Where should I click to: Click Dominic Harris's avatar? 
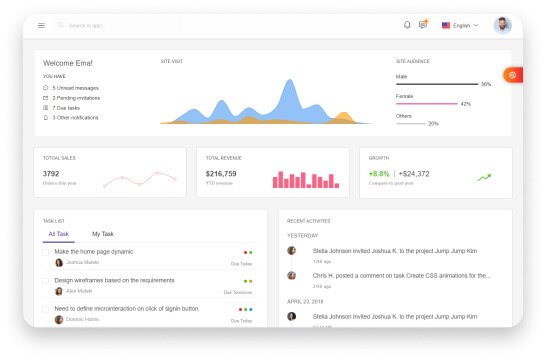coord(59,319)
